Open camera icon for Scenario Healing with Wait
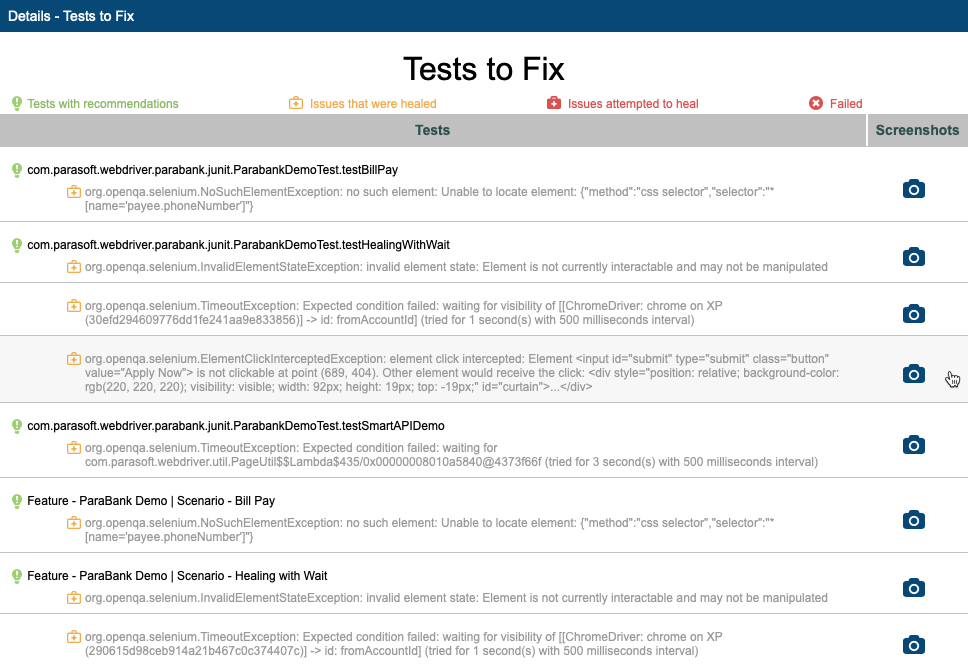This screenshot has height=666, width=968. click(x=914, y=588)
